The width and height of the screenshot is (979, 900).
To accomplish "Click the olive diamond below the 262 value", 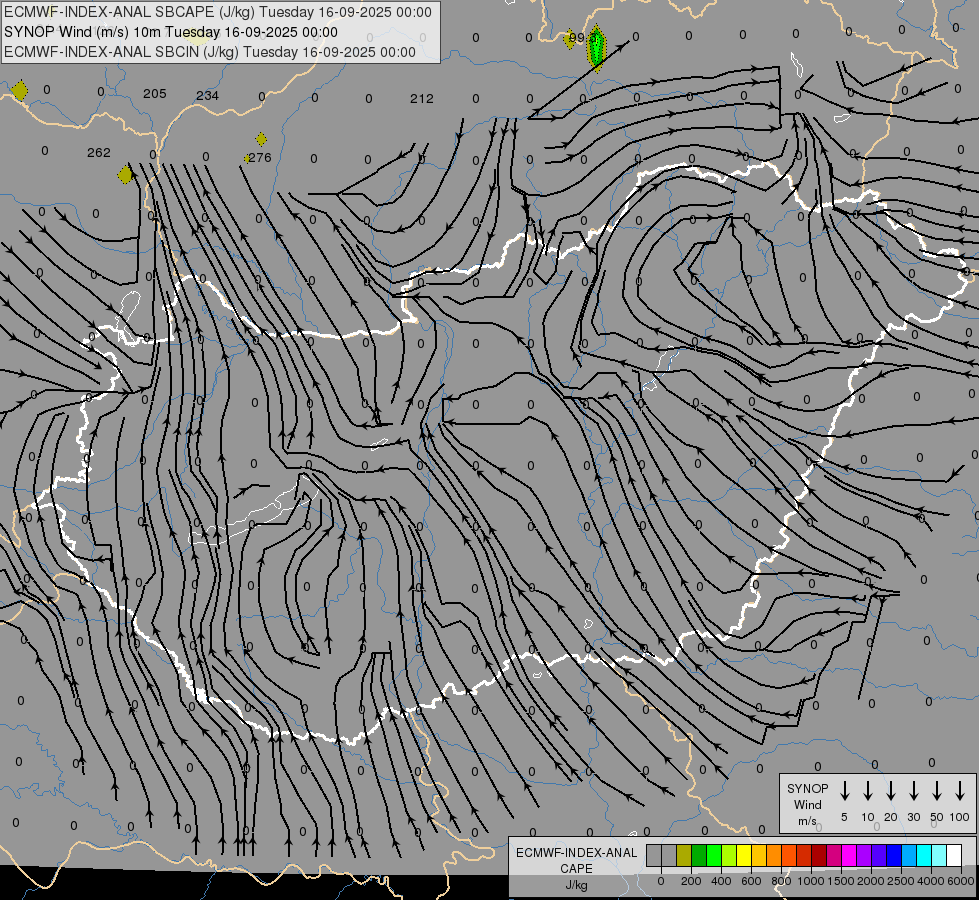I will [125, 175].
